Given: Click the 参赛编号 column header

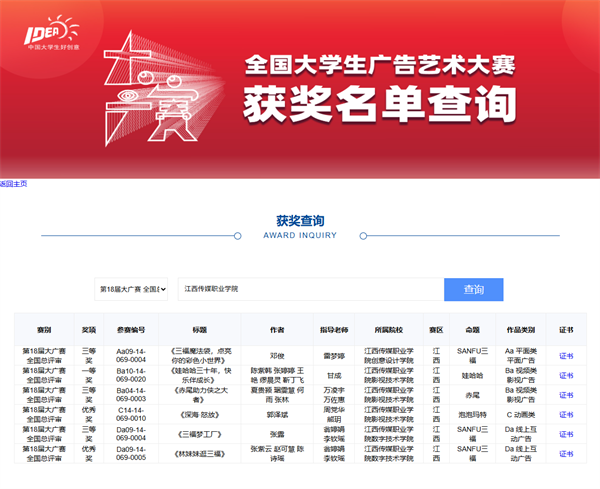Looking at the screenshot, I should 131,330.
